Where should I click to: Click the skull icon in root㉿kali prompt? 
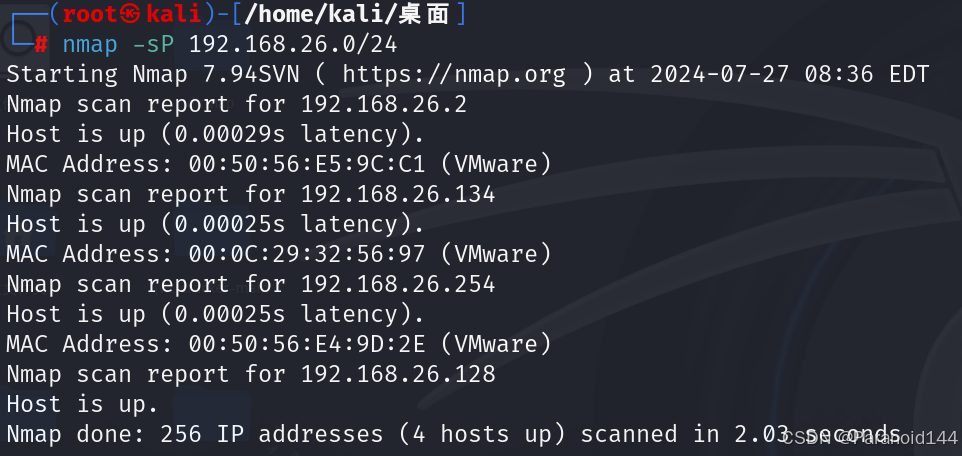(x=133, y=14)
